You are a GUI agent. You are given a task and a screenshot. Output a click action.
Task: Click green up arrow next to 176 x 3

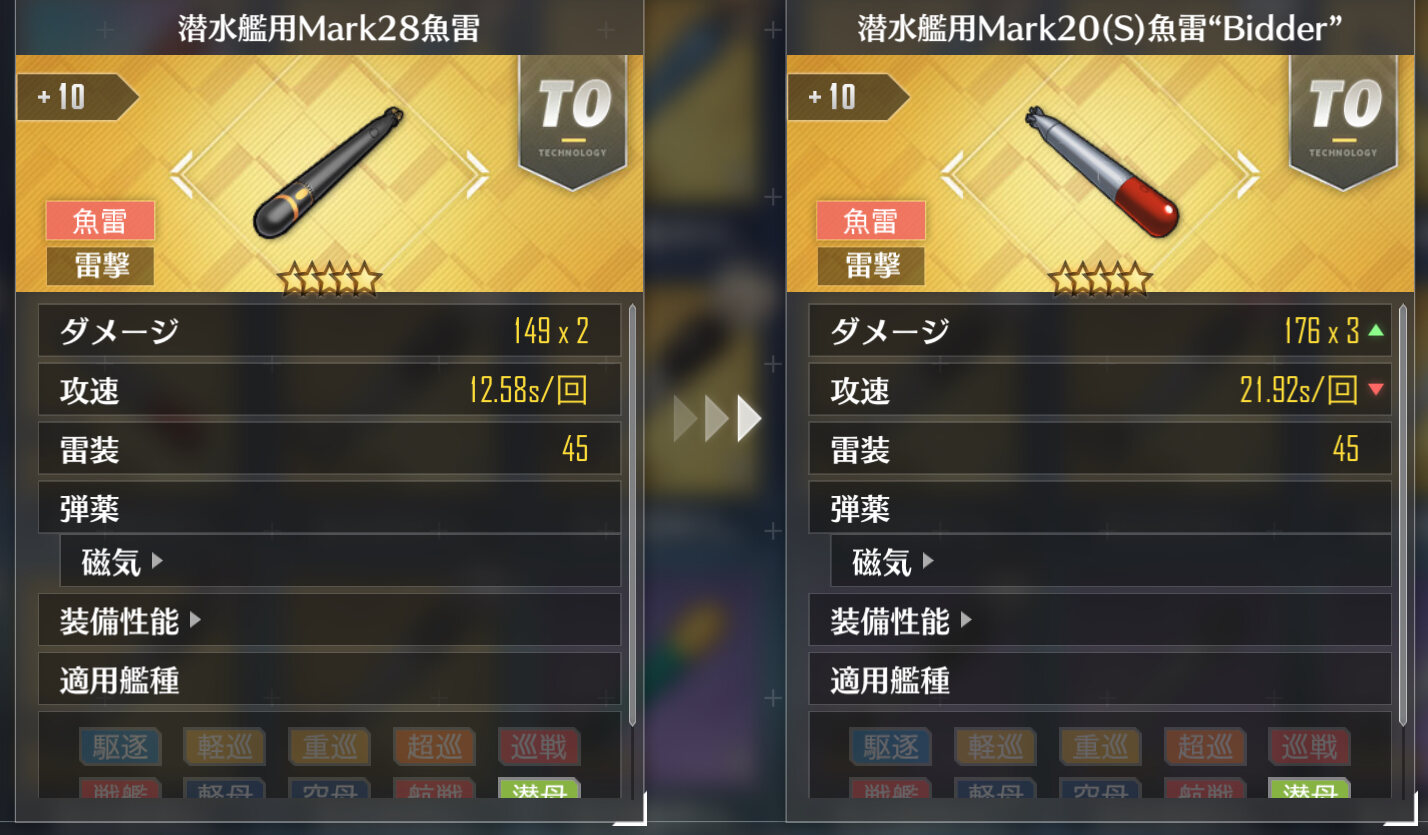click(1376, 331)
